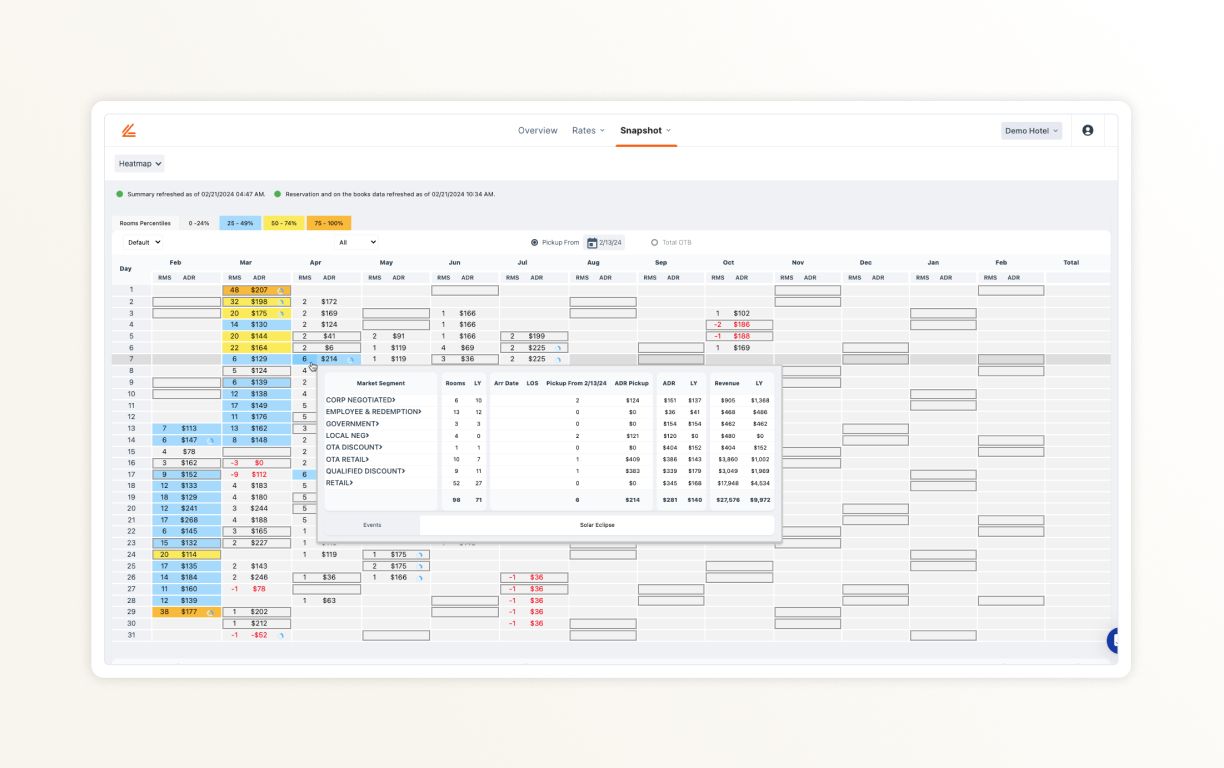Click the July day 5 $199 cell
The height and width of the screenshot is (768, 1224).
(534, 336)
